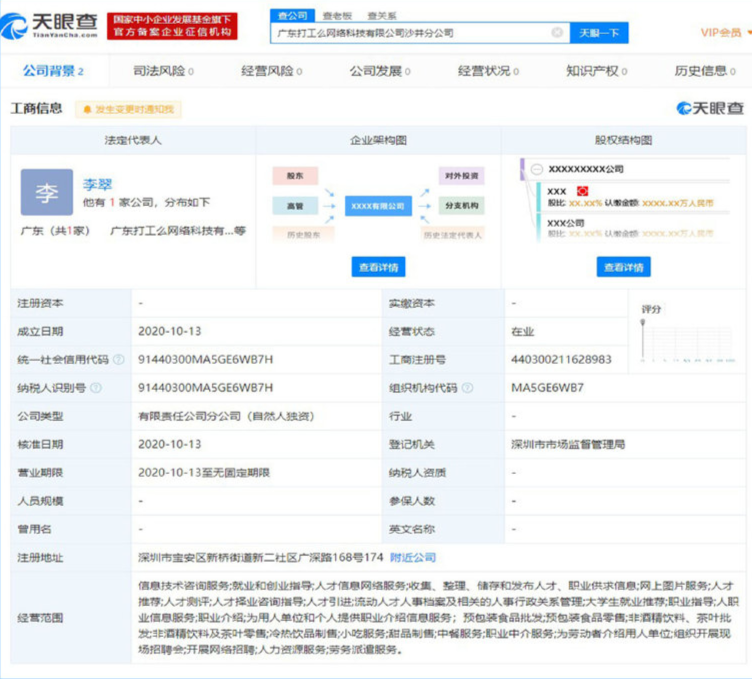Click the 李 avatar thumbnail
This screenshot has height=679, width=752.
pos(47,192)
